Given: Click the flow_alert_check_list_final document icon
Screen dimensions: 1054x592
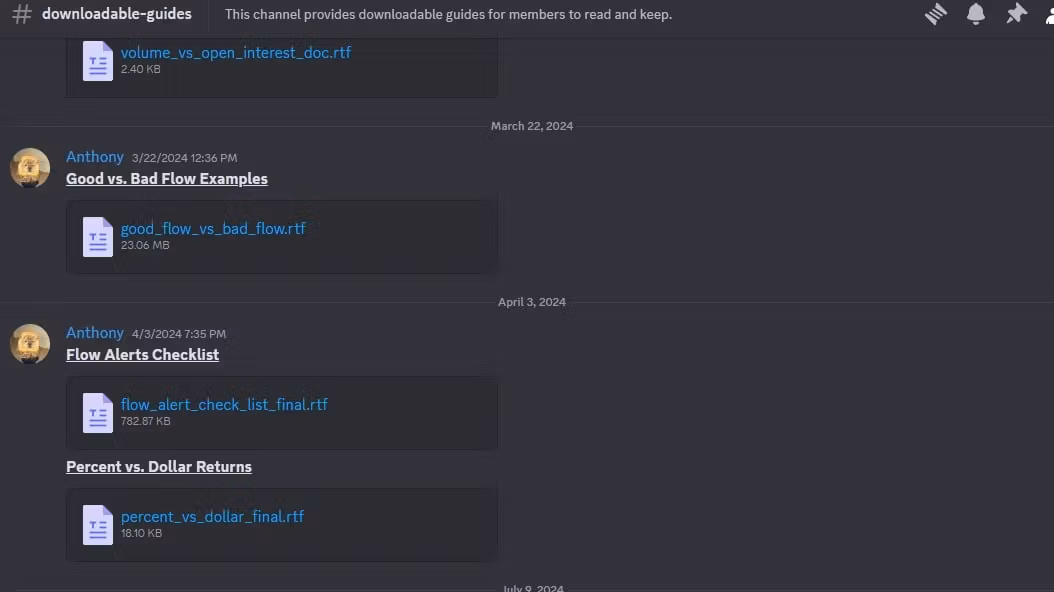Looking at the screenshot, I should pos(97,413).
